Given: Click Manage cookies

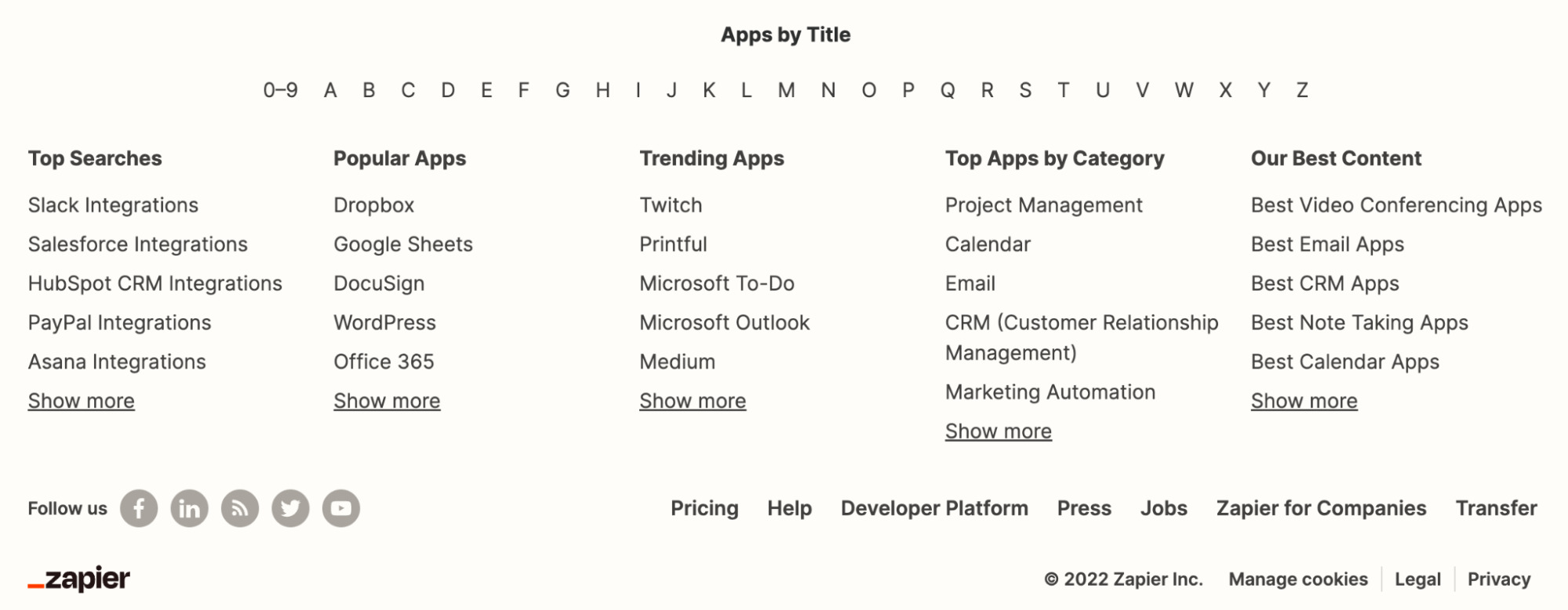Looking at the screenshot, I should click(1299, 579).
